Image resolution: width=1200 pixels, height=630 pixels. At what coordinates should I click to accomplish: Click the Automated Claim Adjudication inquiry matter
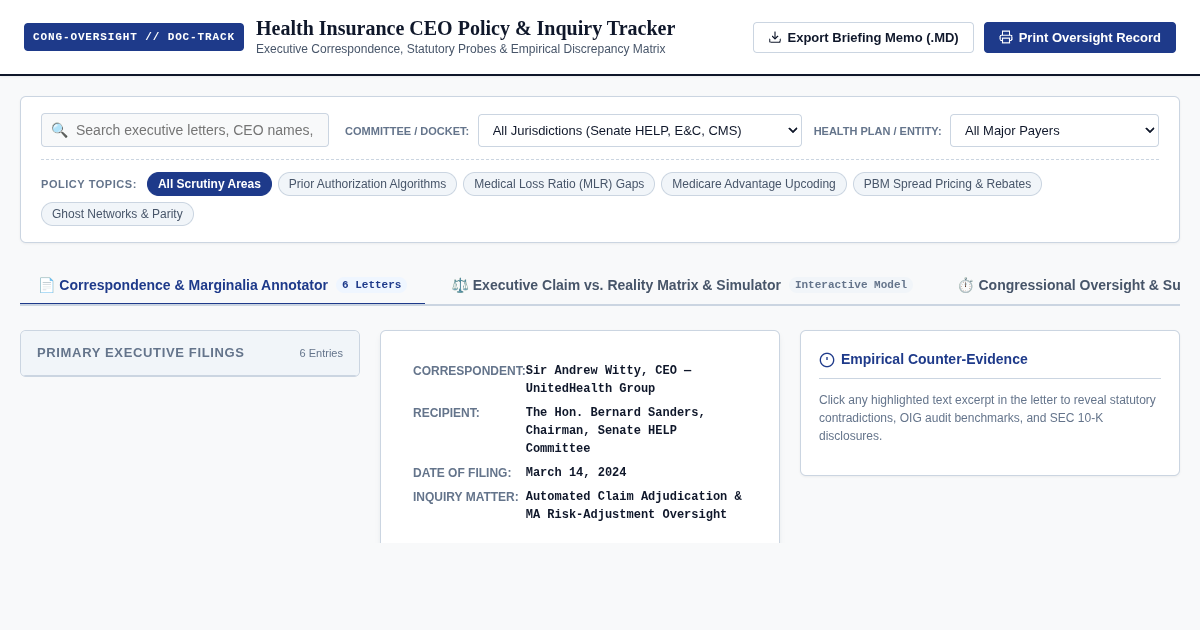[x=634, y=506]
